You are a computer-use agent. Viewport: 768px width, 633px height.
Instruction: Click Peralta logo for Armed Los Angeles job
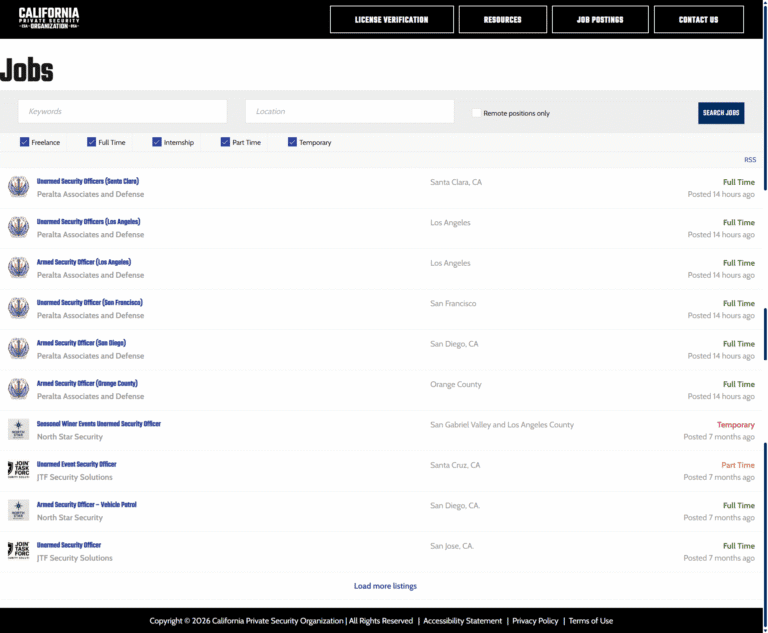(x=19, y=268)
